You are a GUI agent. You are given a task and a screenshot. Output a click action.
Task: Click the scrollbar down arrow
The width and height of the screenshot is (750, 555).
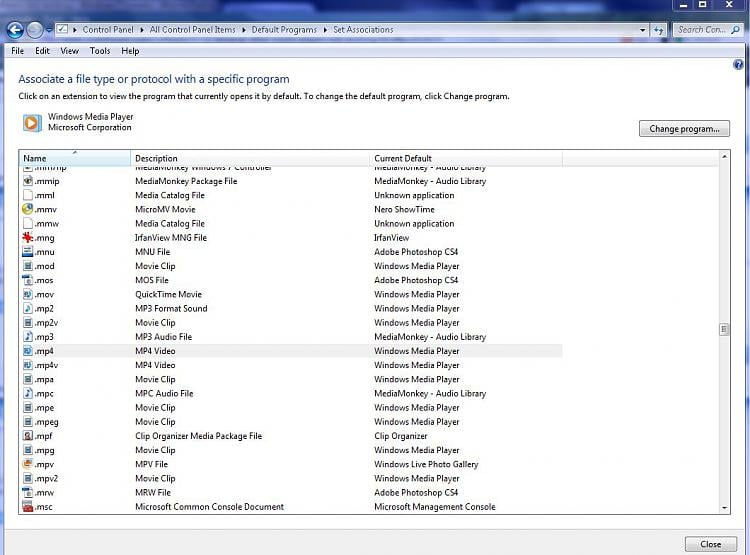(x=724, y=508)
